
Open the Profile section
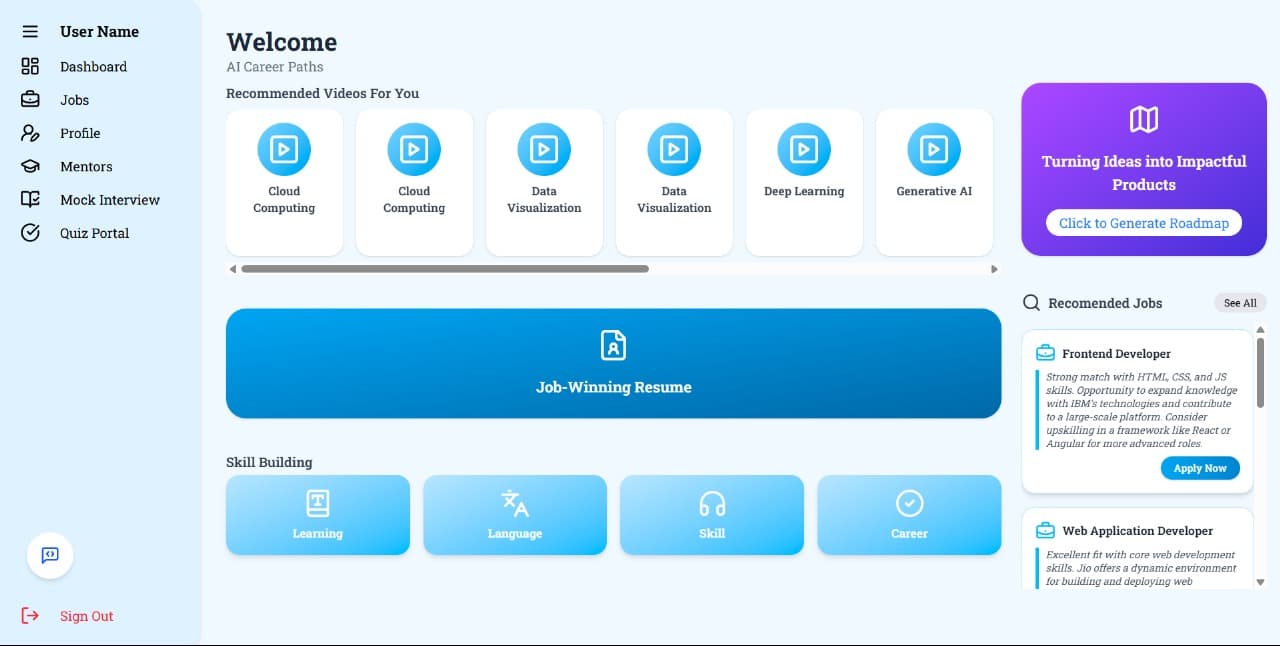tap(30, 133)
